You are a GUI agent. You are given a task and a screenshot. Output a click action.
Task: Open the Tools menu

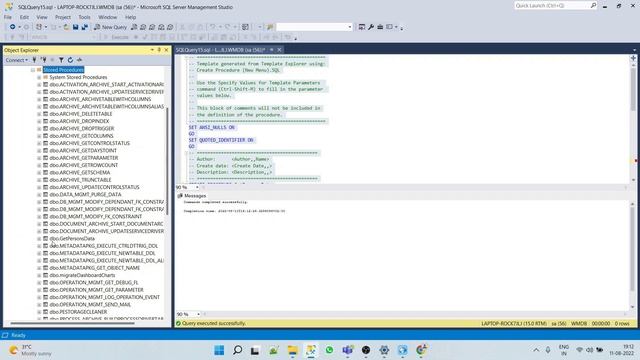pos(84,17)
